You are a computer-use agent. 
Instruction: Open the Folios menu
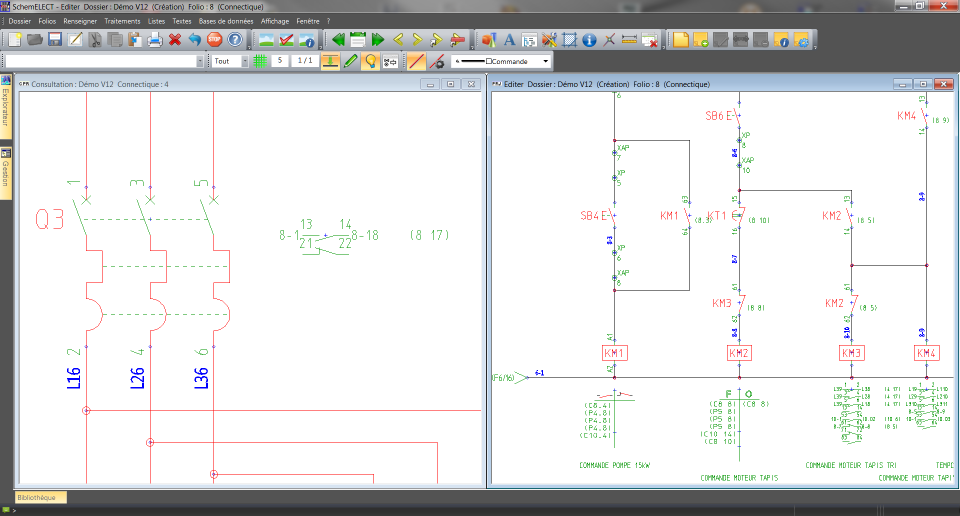[47, 21]
